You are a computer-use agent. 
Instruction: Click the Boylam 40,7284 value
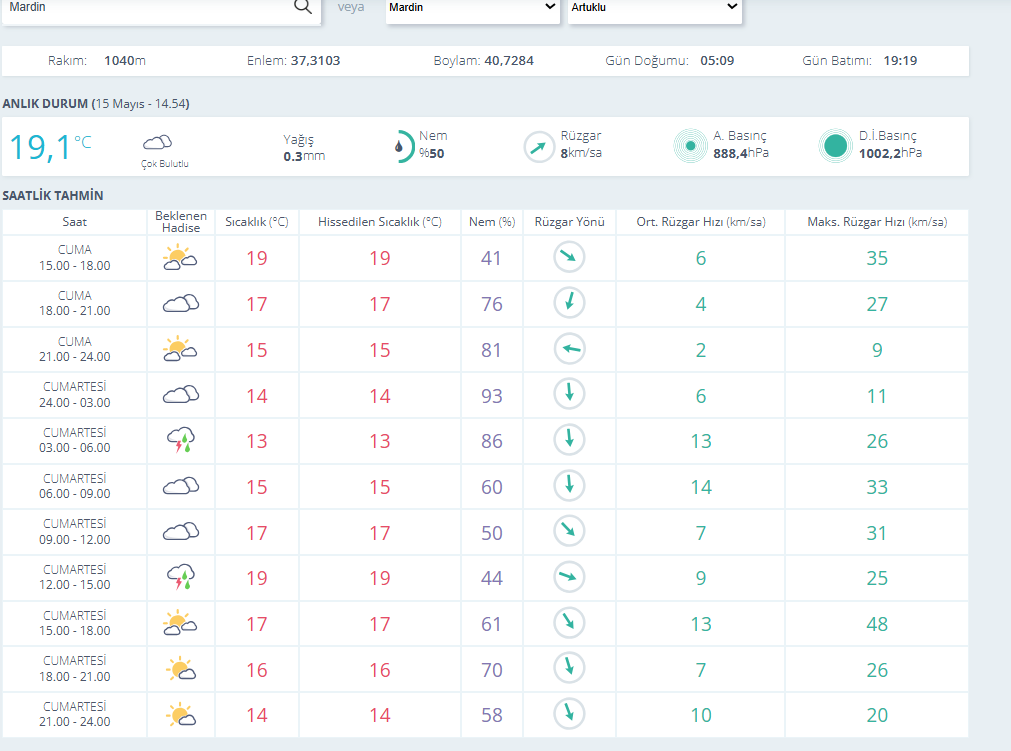point(509,61)
